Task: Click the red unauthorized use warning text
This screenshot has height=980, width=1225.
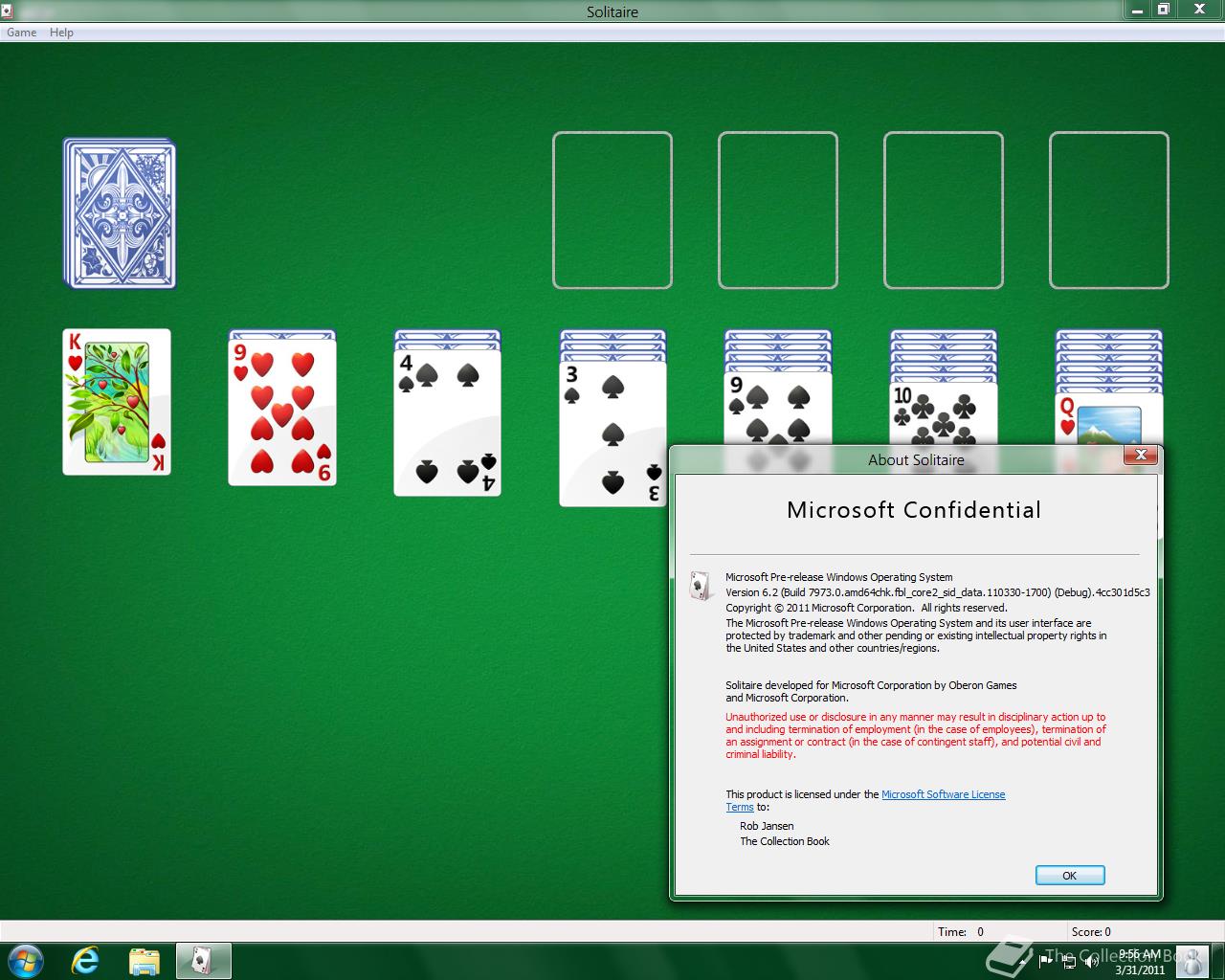Action: (916, 735)
